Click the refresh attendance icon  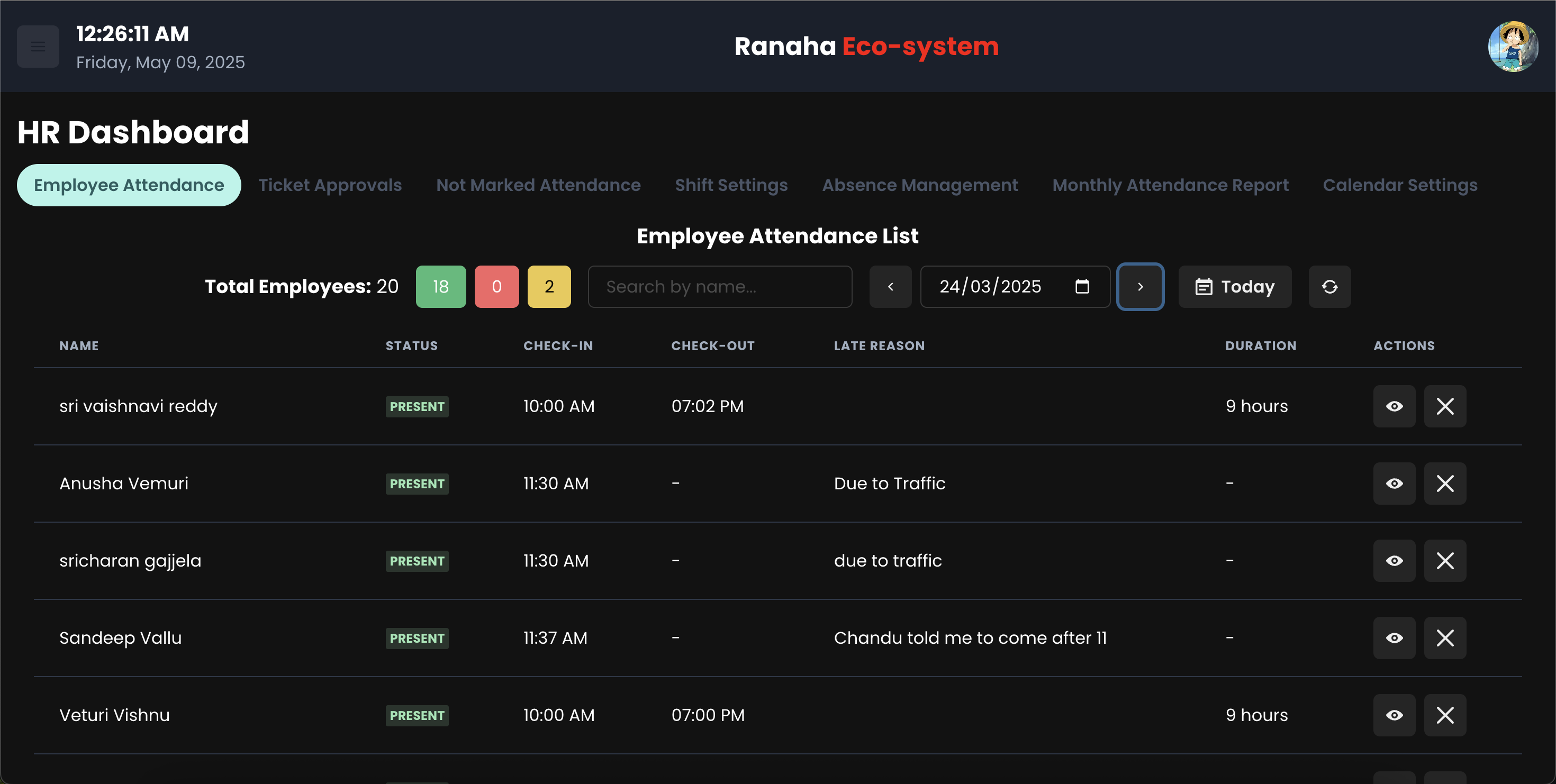pyautogui.click(x=1329, y=287)
